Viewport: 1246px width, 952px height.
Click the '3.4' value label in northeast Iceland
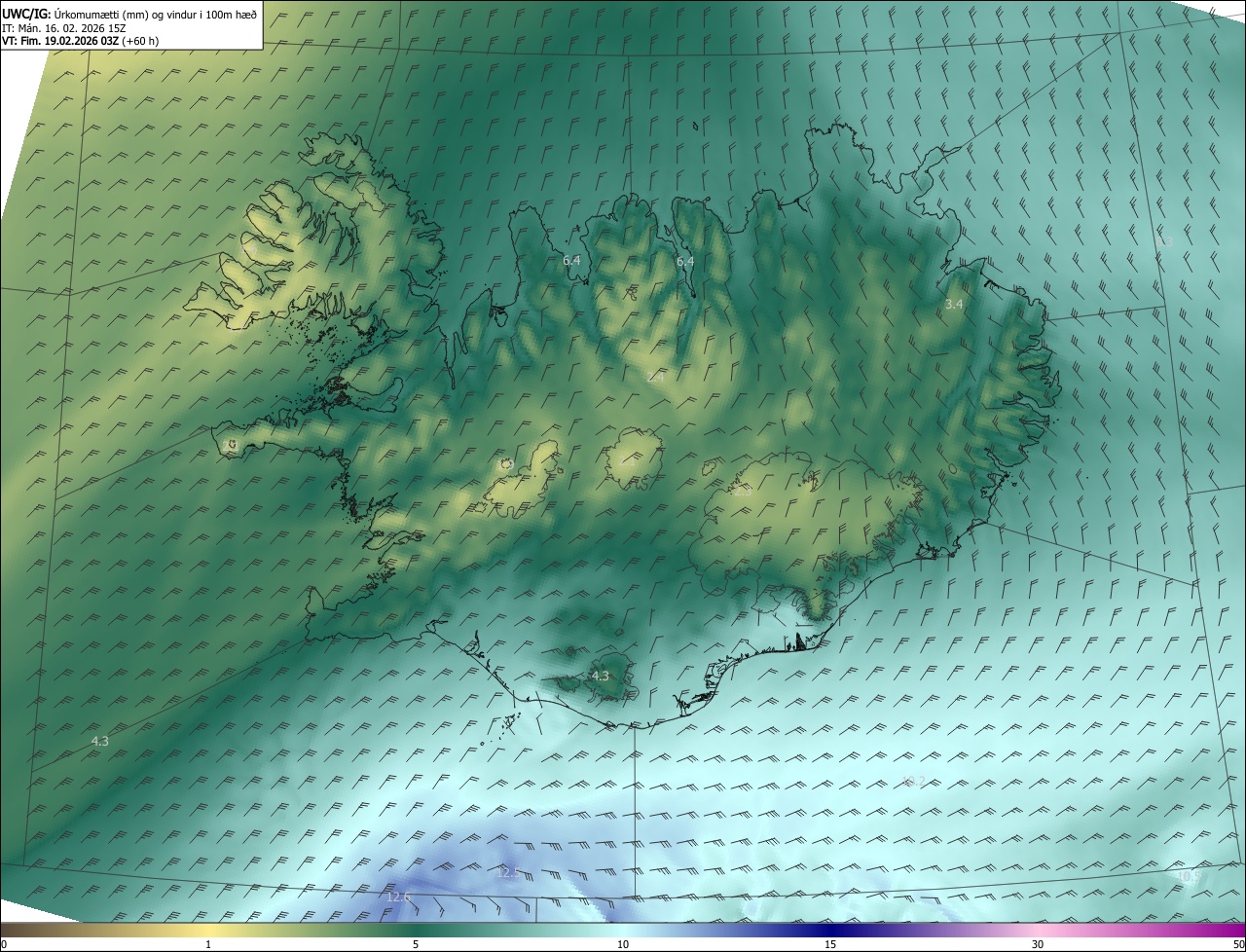(954, 305)
